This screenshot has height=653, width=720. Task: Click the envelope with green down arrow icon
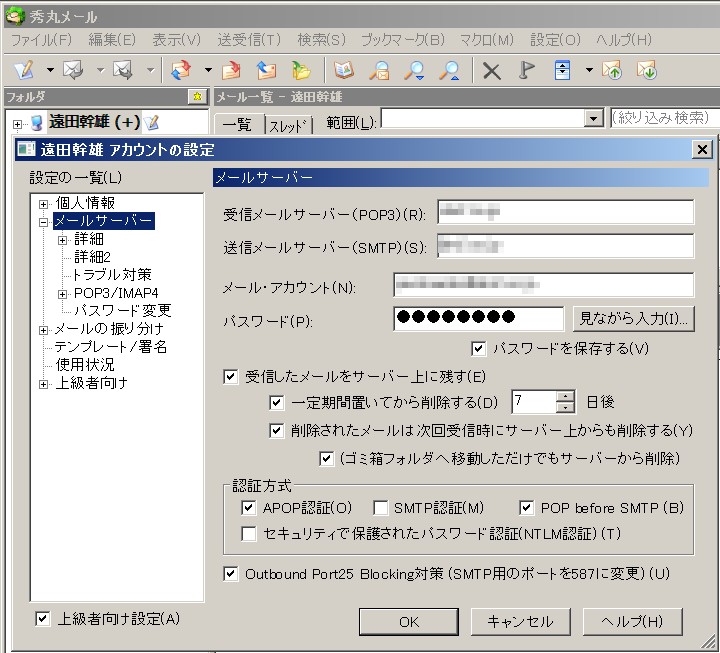tap(647, 70)
